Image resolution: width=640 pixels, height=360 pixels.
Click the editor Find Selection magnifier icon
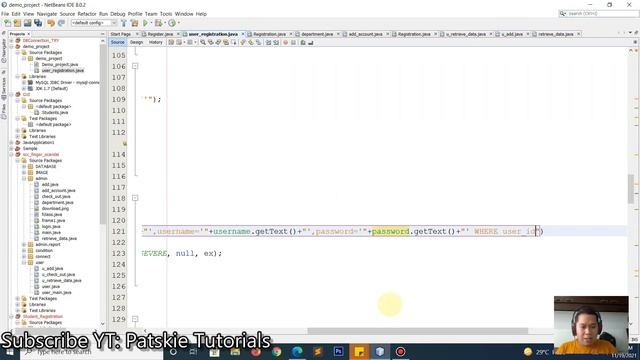click(x=203, y=42)
